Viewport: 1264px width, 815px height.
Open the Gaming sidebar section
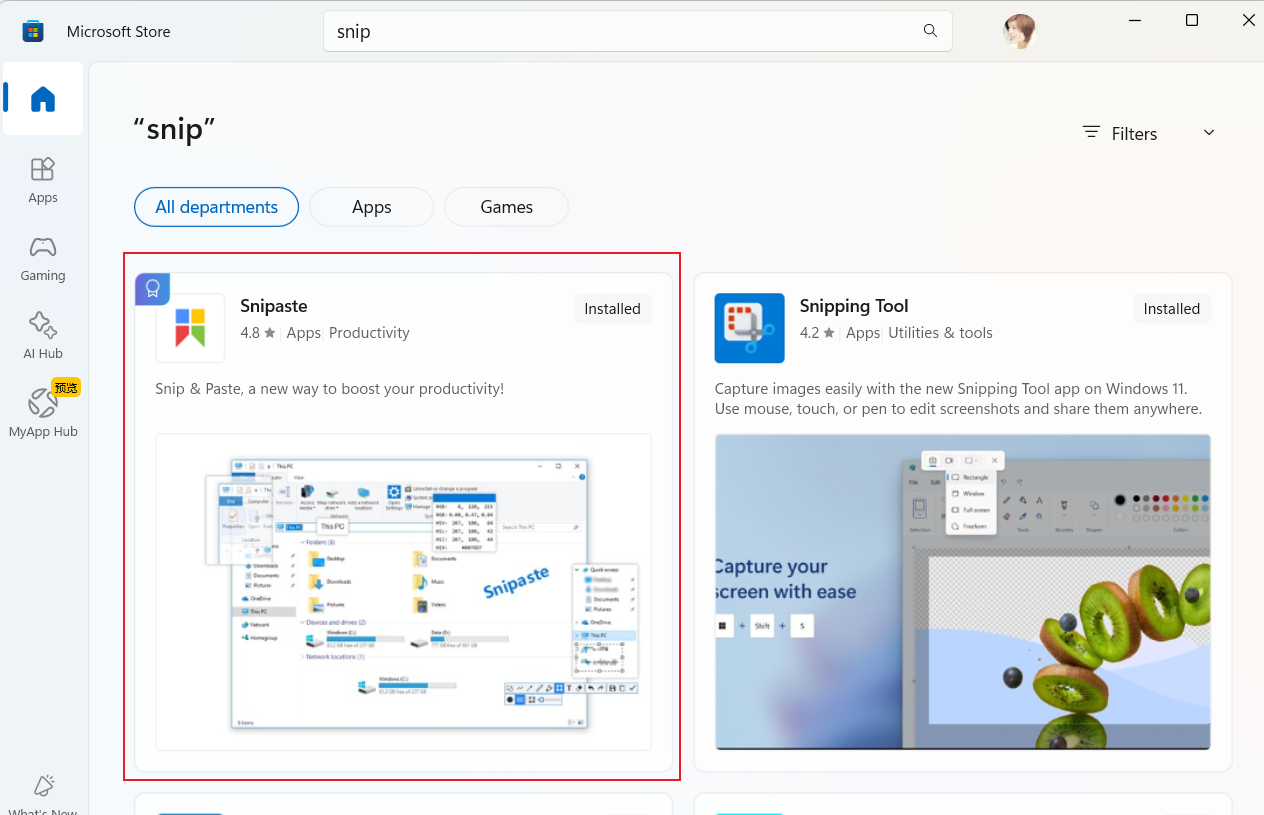coord(43,258)
